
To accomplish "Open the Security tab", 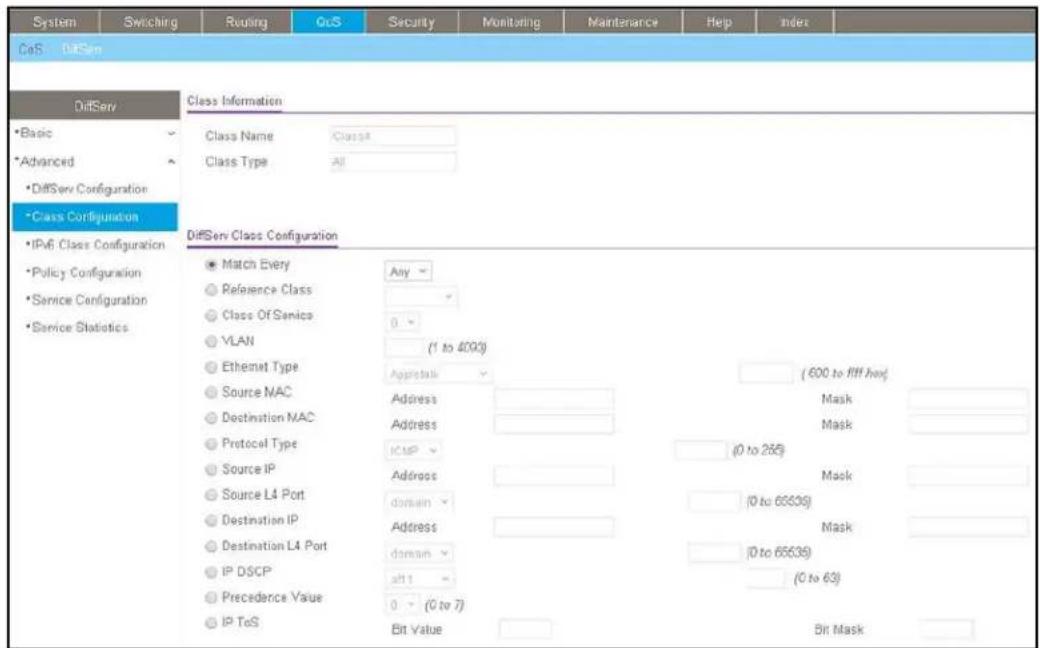I will click(411, 22).
